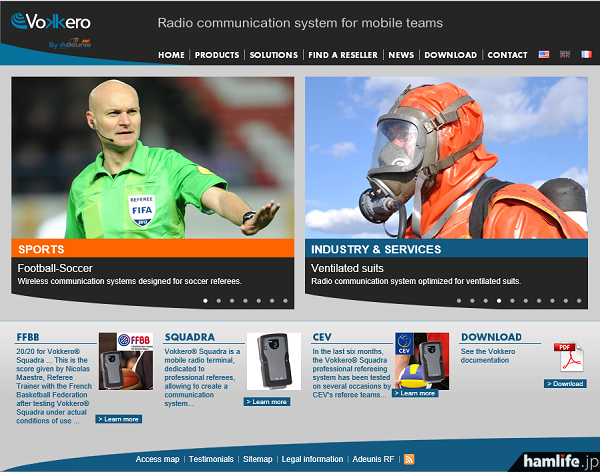600x472 pixels.
Task: Open the Testimonials footer link
Action: click(211, 459)
